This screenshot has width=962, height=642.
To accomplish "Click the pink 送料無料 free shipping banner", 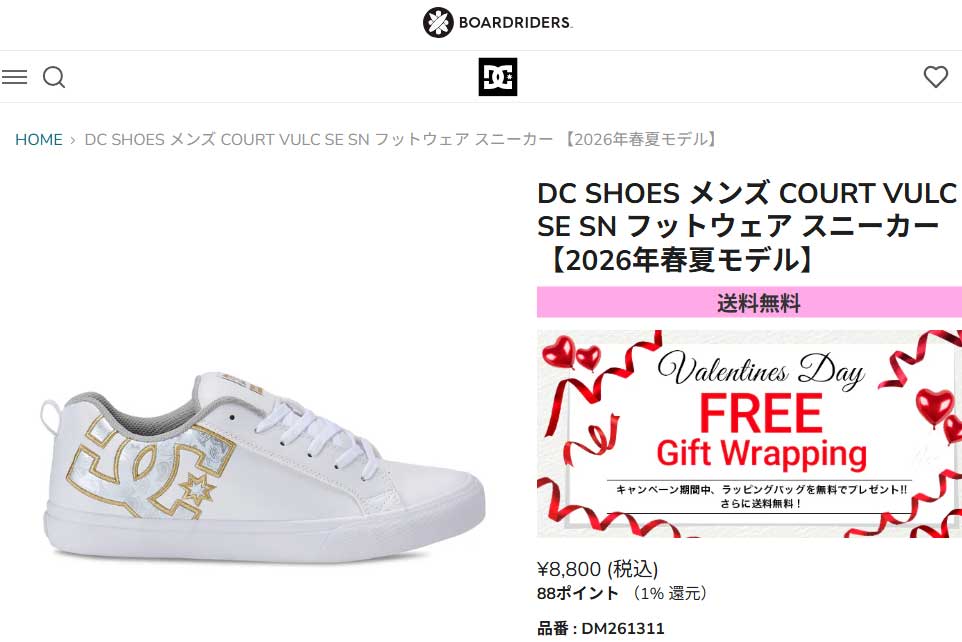I will 749,303.
